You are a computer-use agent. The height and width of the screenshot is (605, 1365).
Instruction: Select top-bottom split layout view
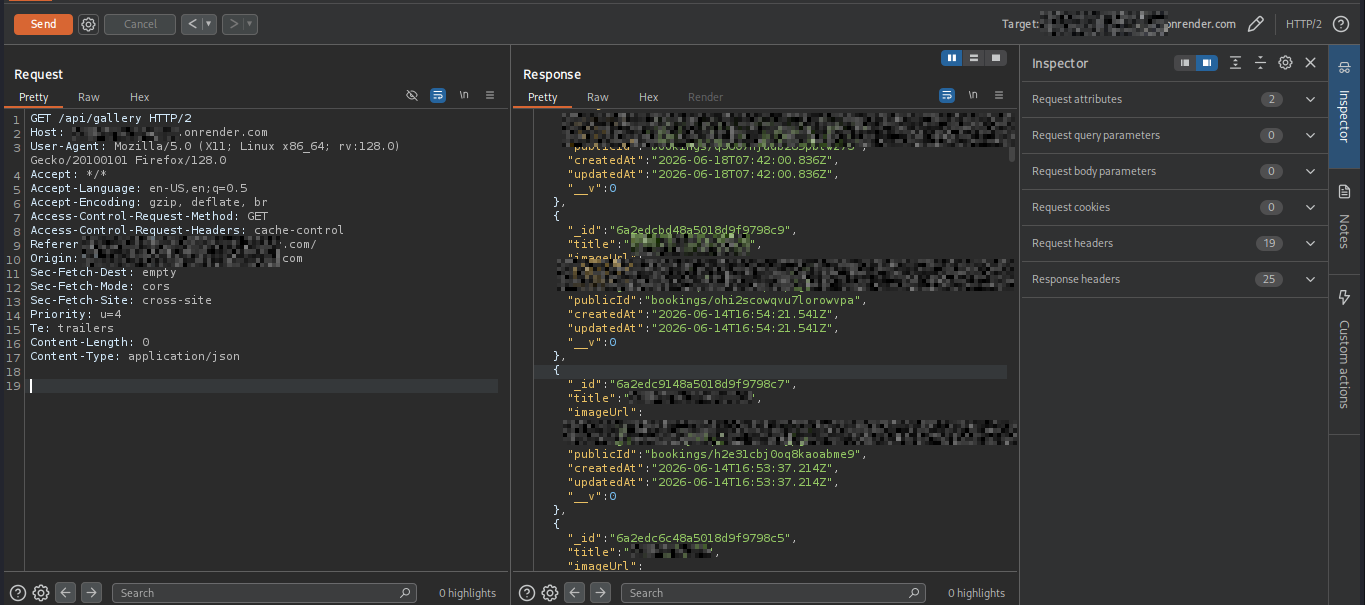974,58
